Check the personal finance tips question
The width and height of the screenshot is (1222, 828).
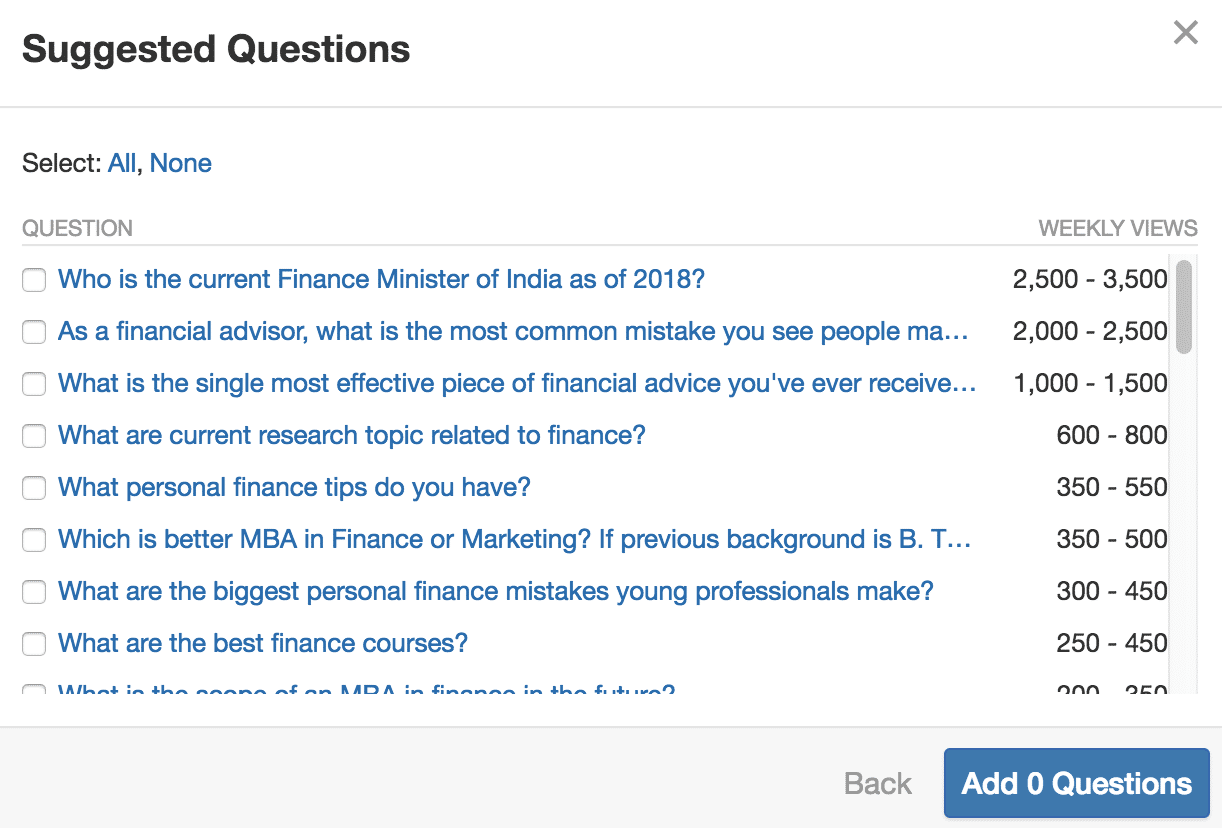coord(33,488)
